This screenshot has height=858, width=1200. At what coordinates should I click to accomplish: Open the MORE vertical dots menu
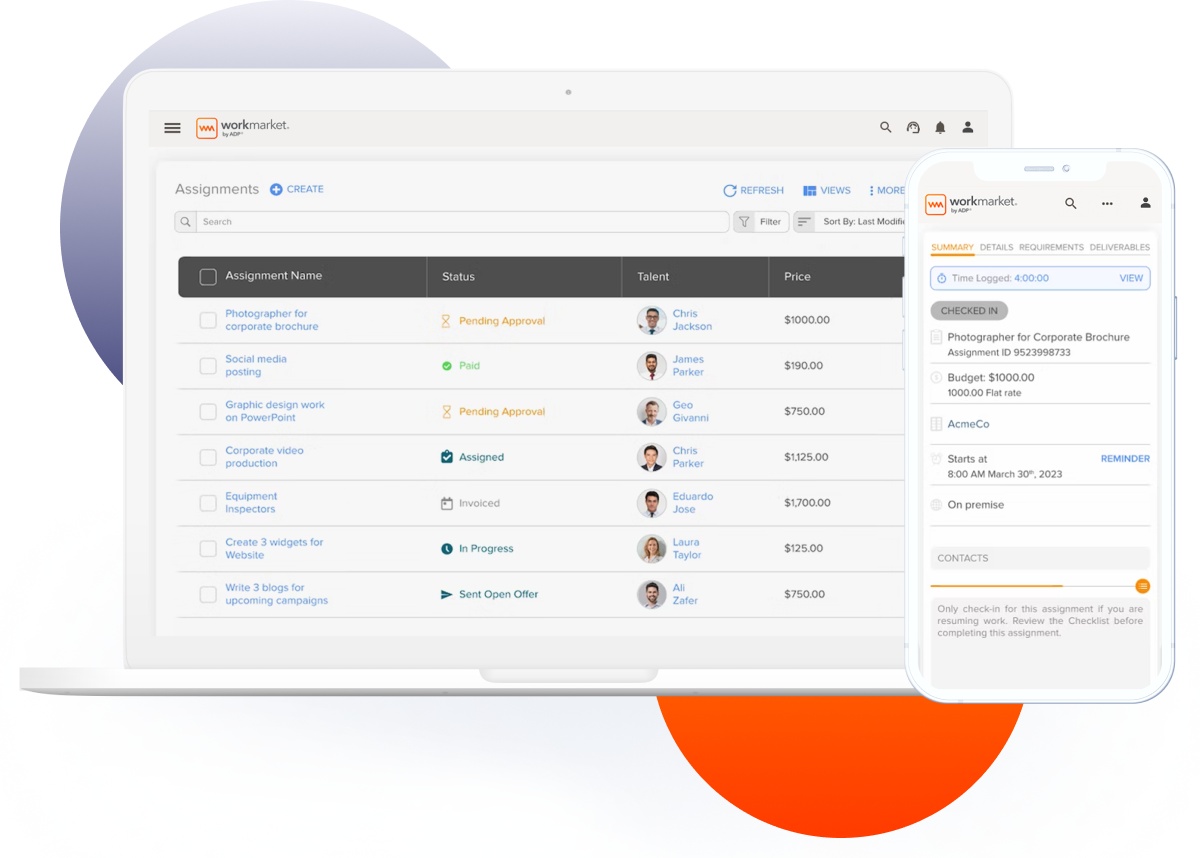tap(871, 190)
